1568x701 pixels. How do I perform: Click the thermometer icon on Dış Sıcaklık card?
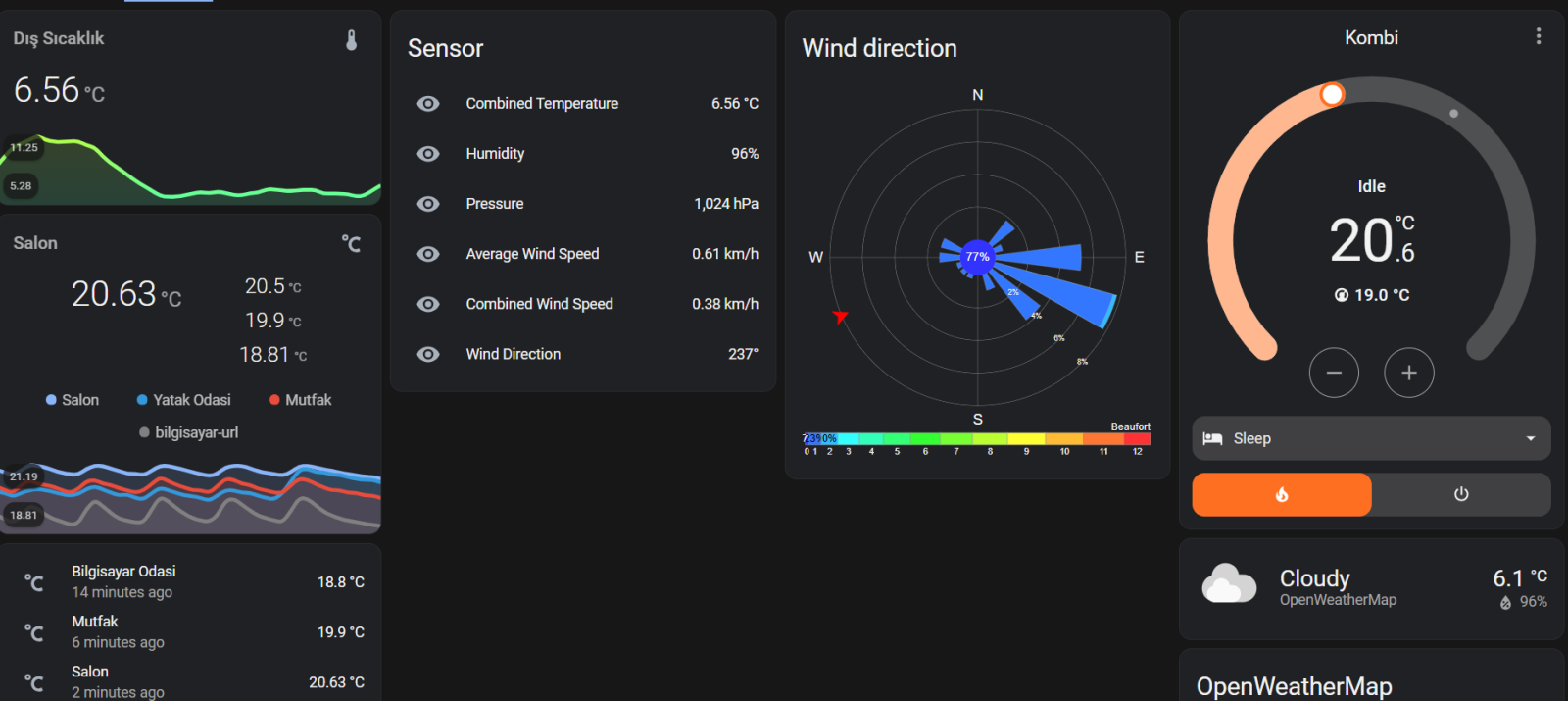coord(352,39)
